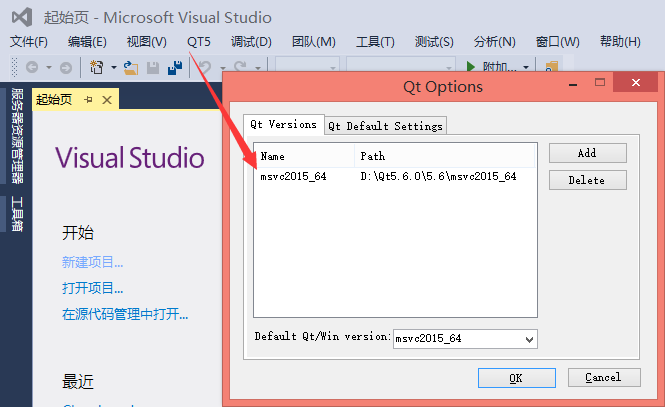This screenshot has height=407, width=665.
Task: Open the 帮助(H) menu
Action: 620,42
